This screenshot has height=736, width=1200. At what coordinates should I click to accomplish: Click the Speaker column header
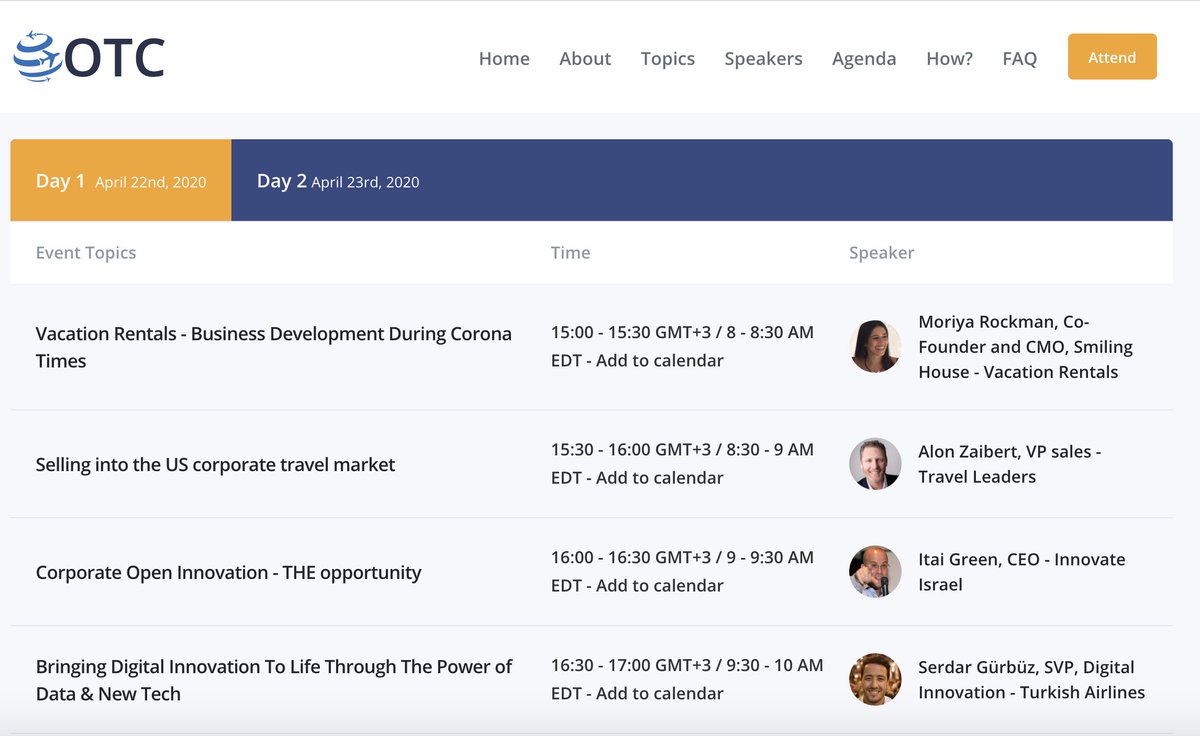881,253
